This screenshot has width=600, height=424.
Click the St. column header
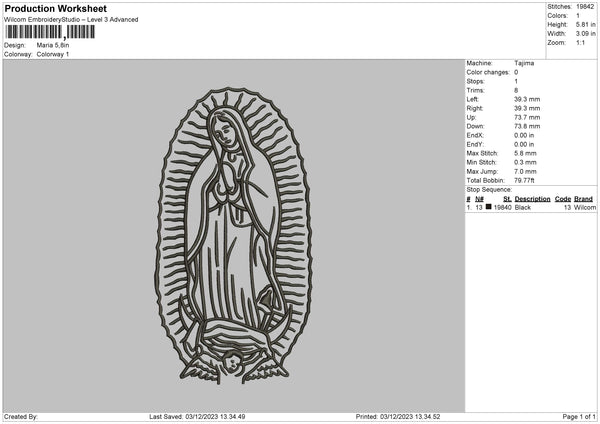pos(507,199)
